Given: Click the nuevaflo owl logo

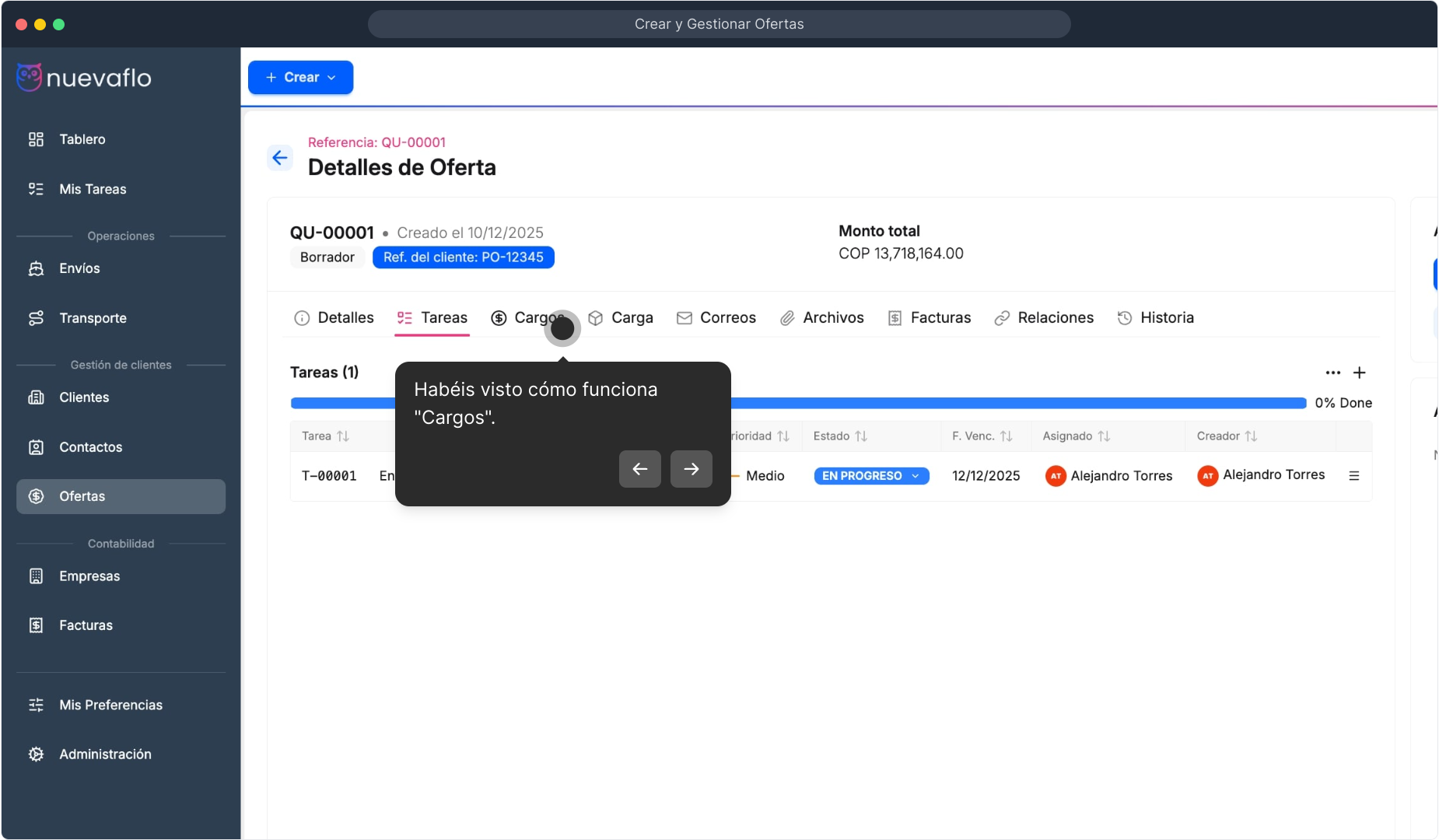Looking at the screenshot, I should click(x=30, y=77).
